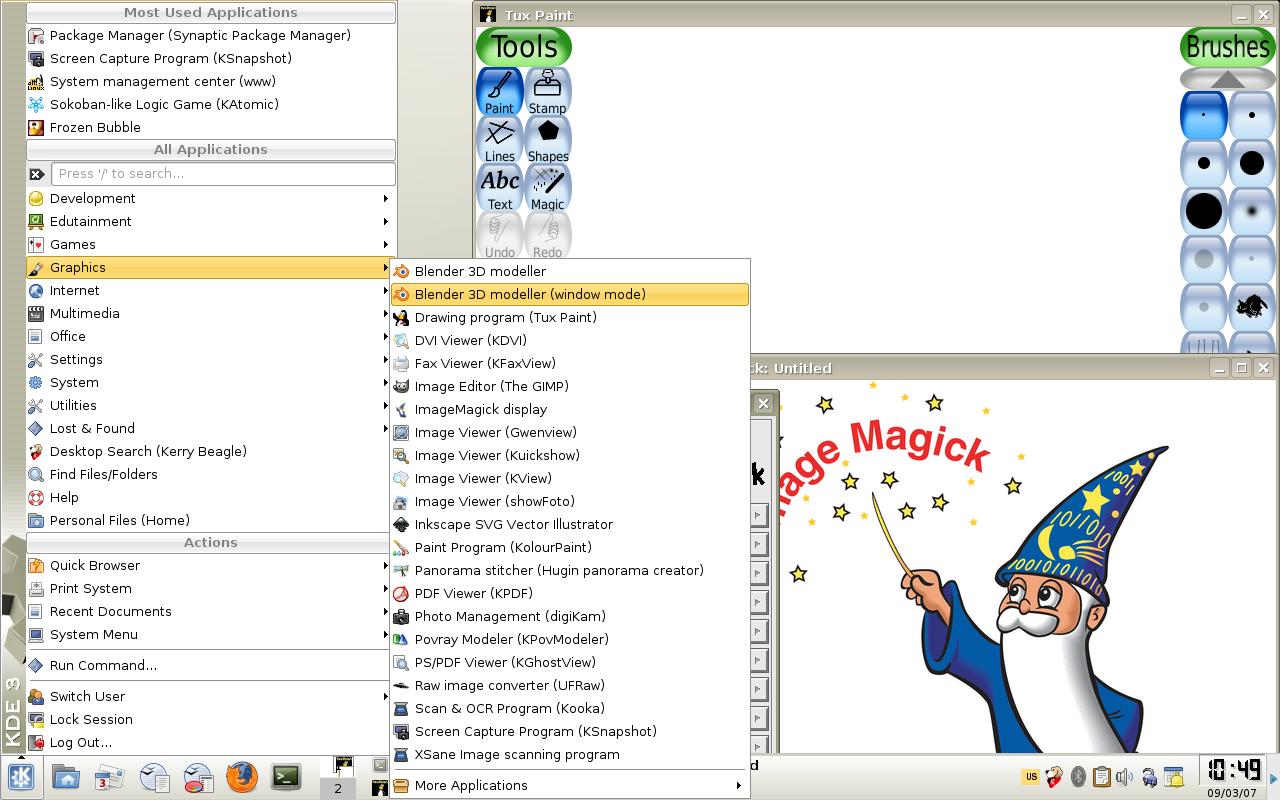Open the calendar/organizer panel icon
The height and width of the screenshot is (800, 1280).
tap(110, 777)
